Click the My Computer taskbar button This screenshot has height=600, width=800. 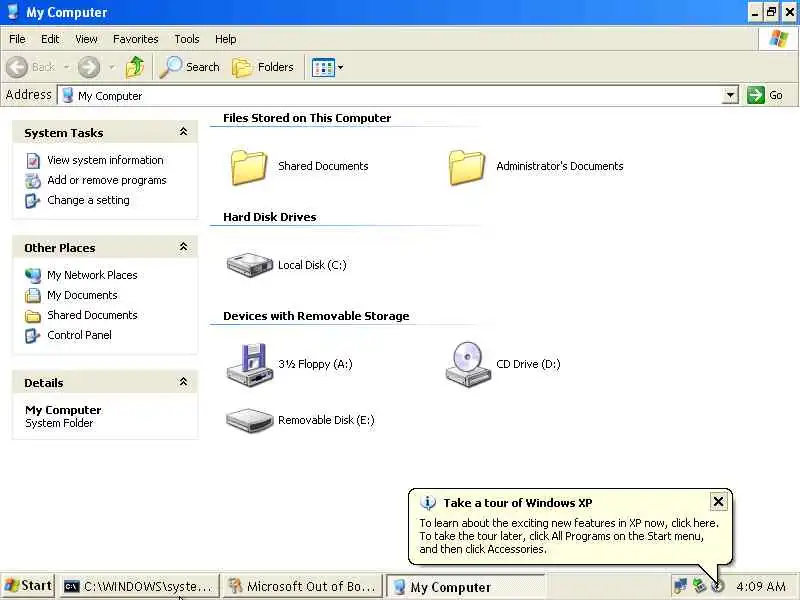(464, 587)
